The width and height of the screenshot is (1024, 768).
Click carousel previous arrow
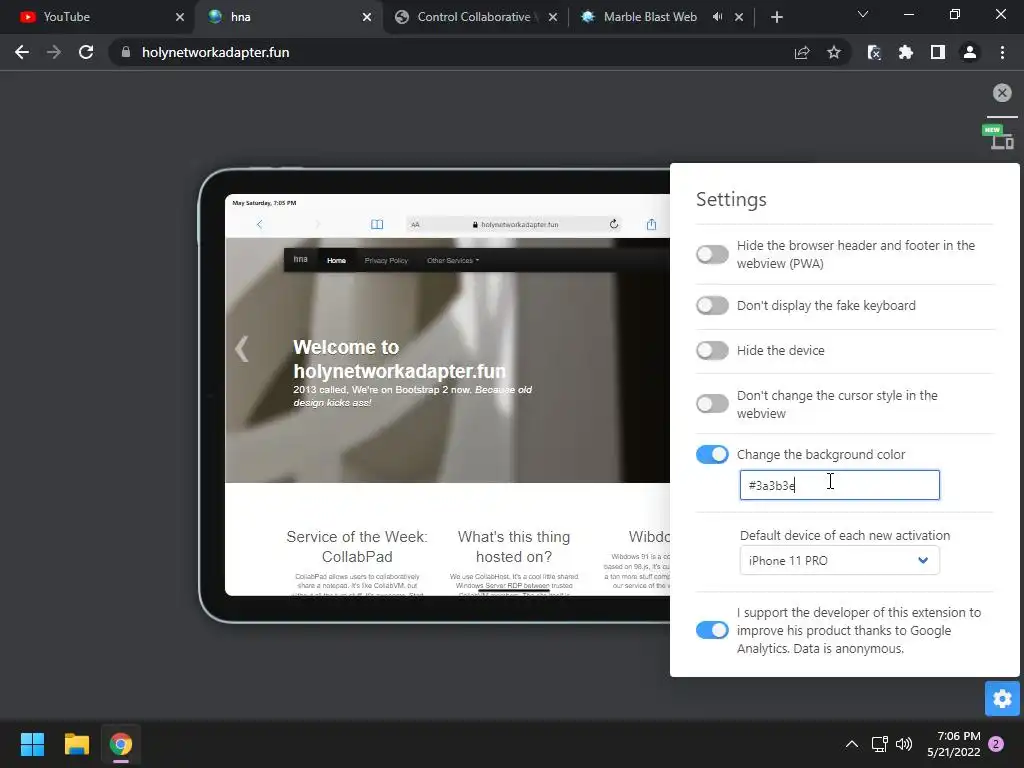point(242,349)
